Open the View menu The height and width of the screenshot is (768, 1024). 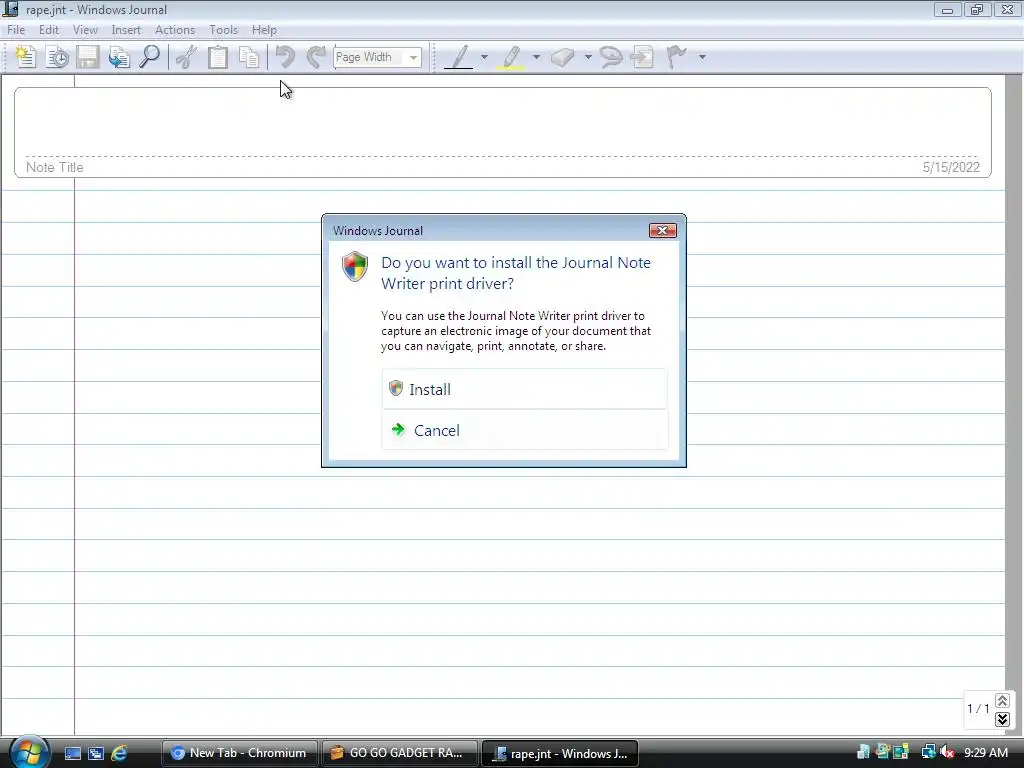point(85,30)
